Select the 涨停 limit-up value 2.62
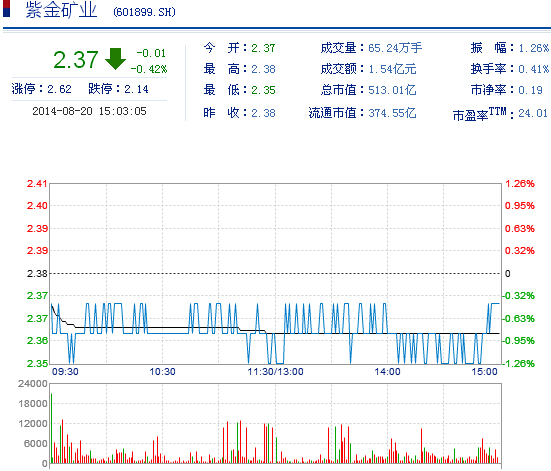 tap(59, 89)
